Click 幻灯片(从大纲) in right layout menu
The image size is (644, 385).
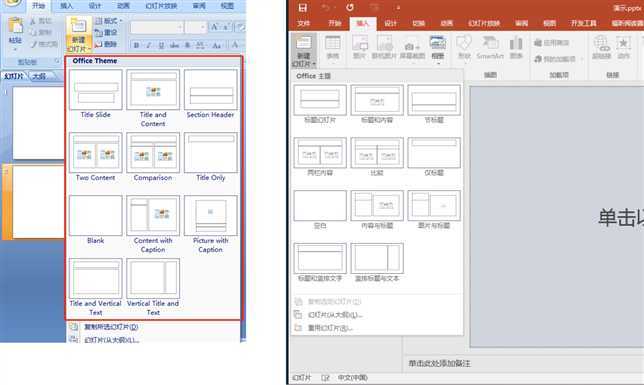point(335,315)
